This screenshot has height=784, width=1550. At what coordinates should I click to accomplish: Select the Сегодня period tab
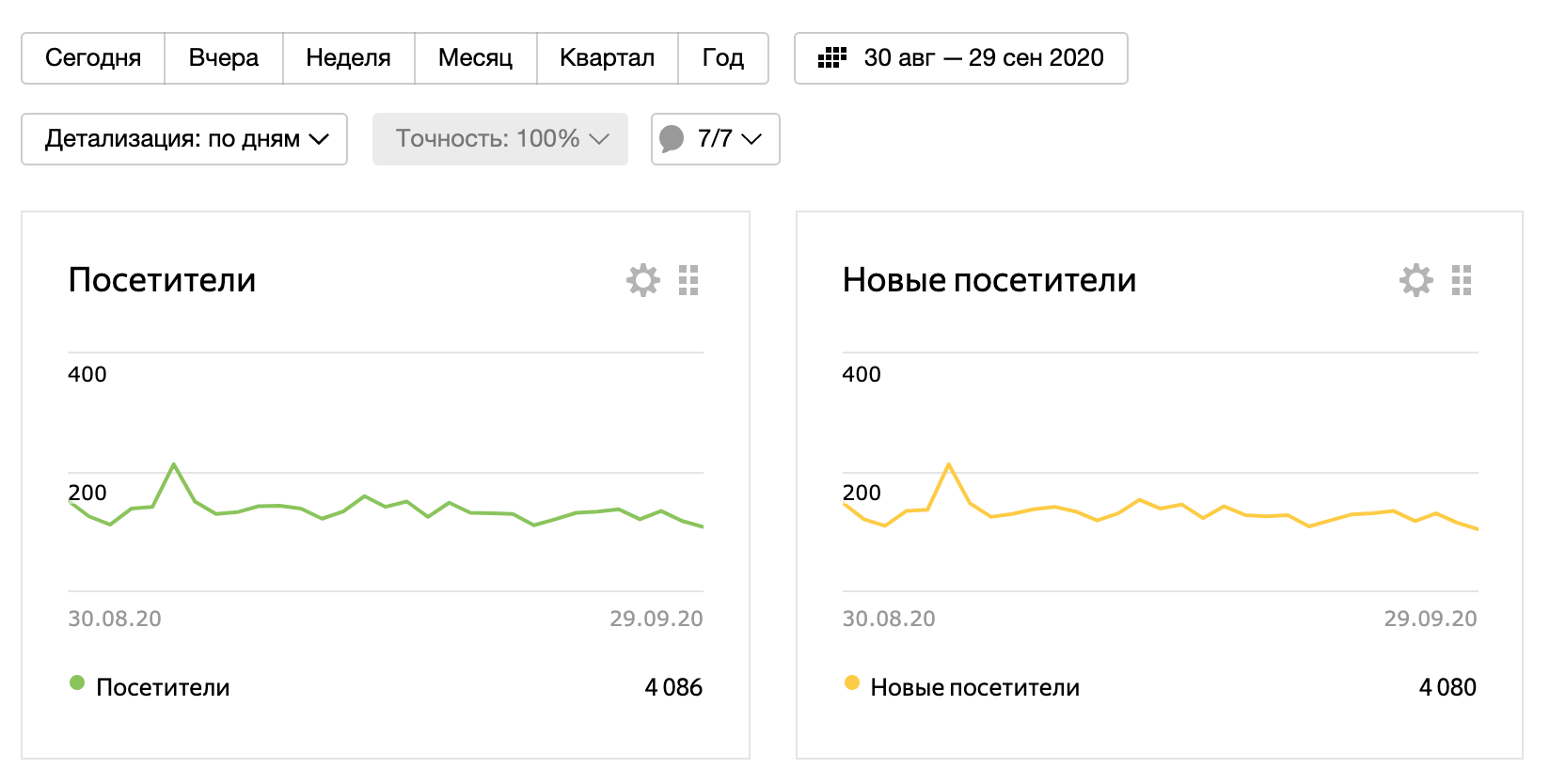pos(93,58)
